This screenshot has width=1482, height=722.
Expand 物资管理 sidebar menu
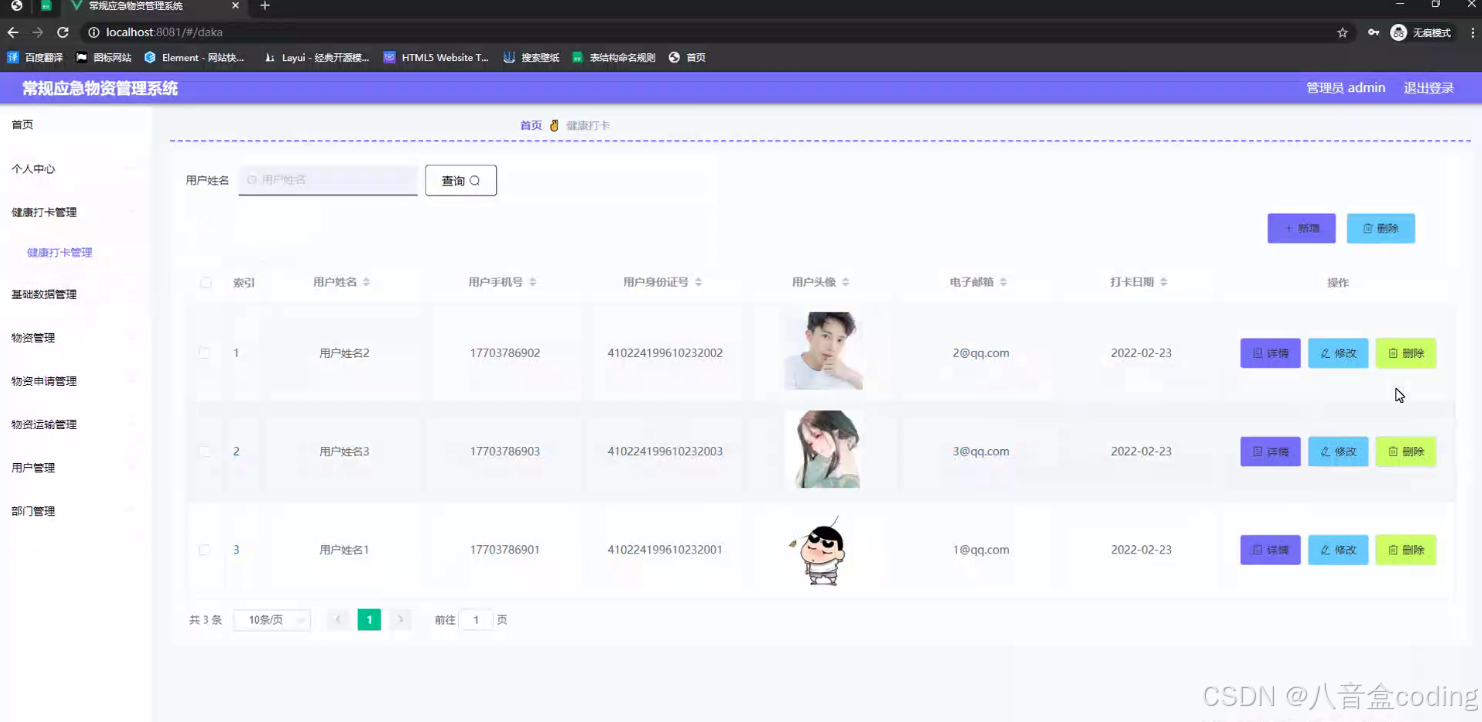coord(75,338)
